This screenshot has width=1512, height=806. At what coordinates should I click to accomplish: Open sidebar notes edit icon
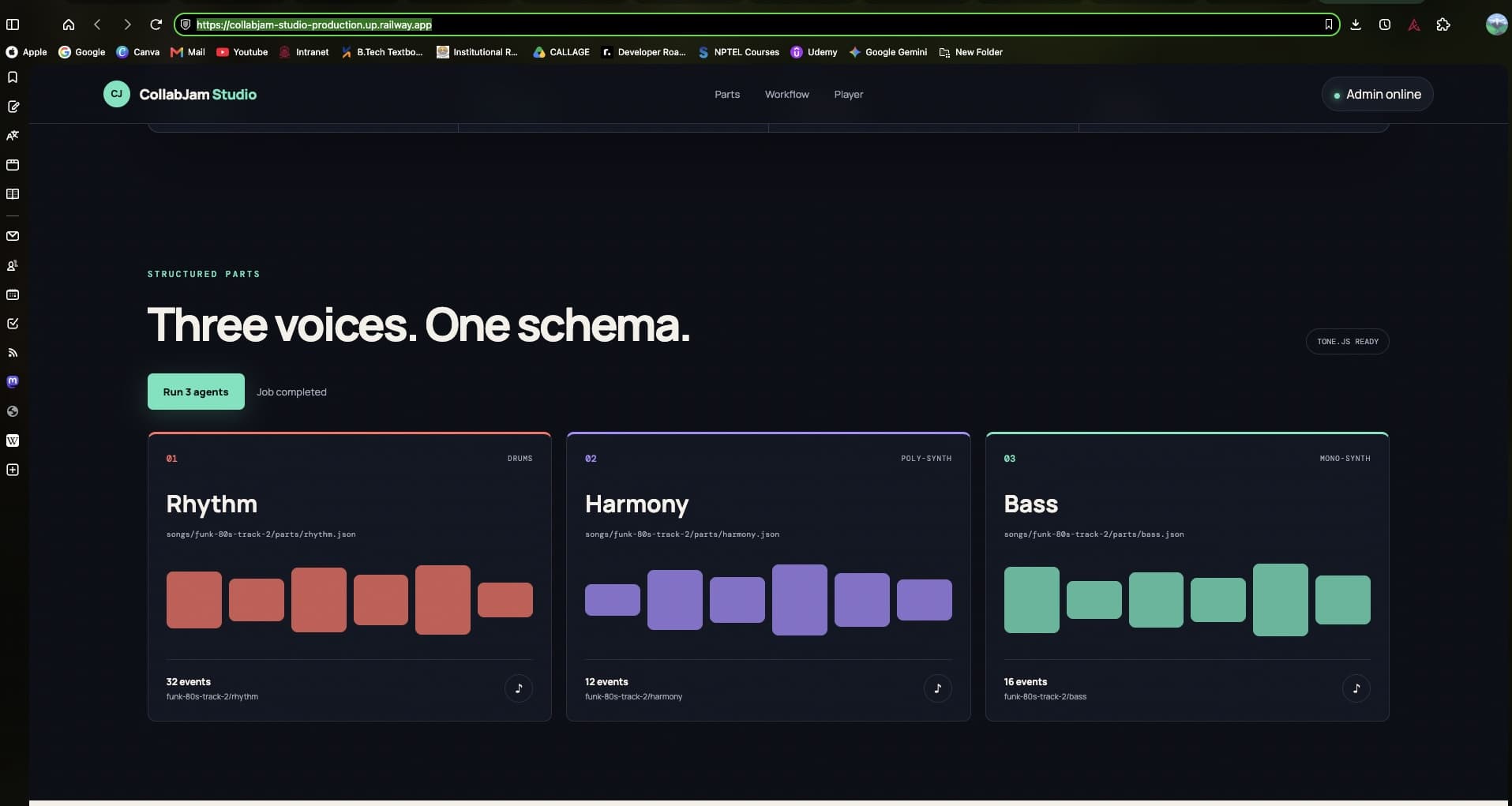tap(13, 107)
